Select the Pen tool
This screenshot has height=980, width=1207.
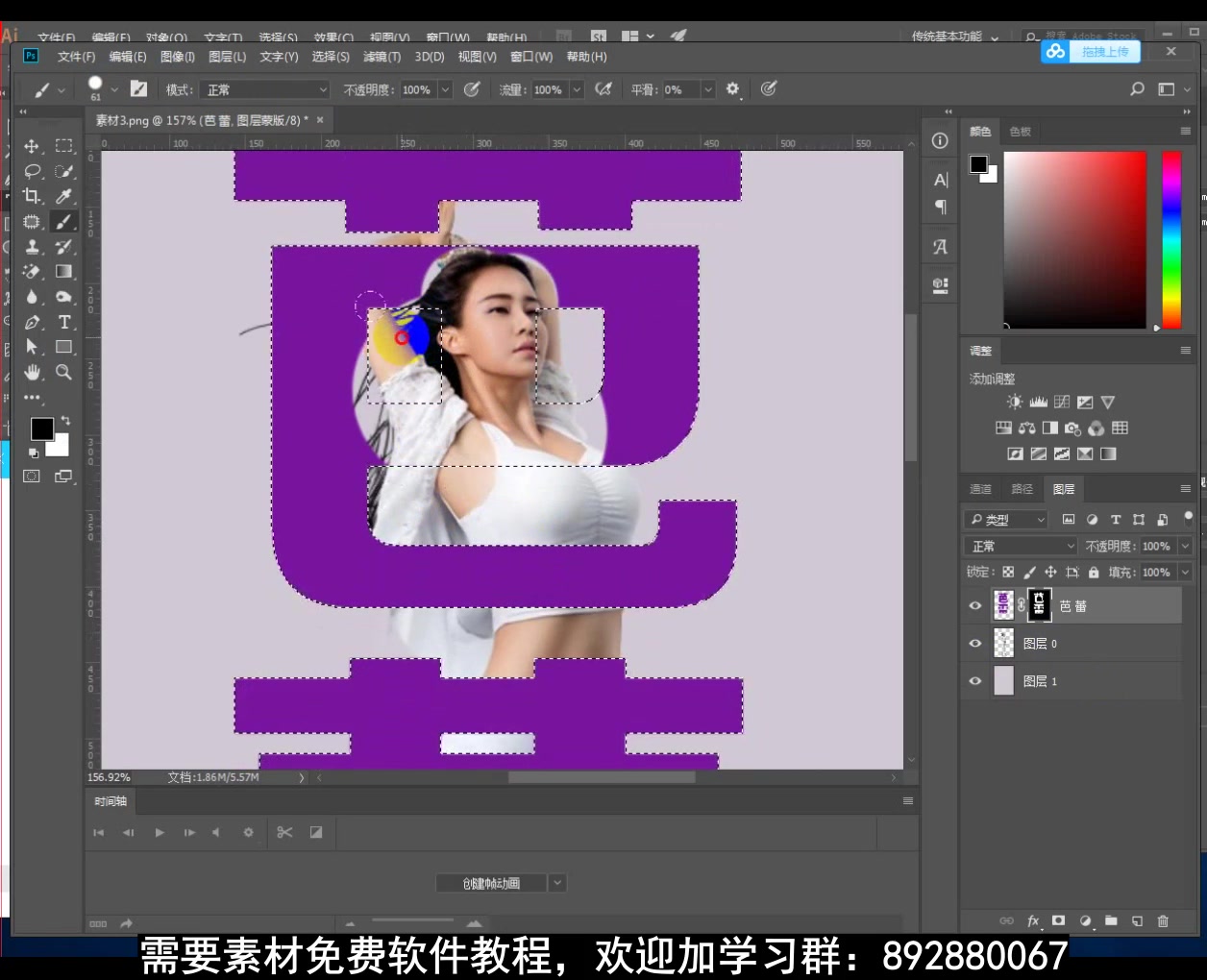tap(32, 322)
